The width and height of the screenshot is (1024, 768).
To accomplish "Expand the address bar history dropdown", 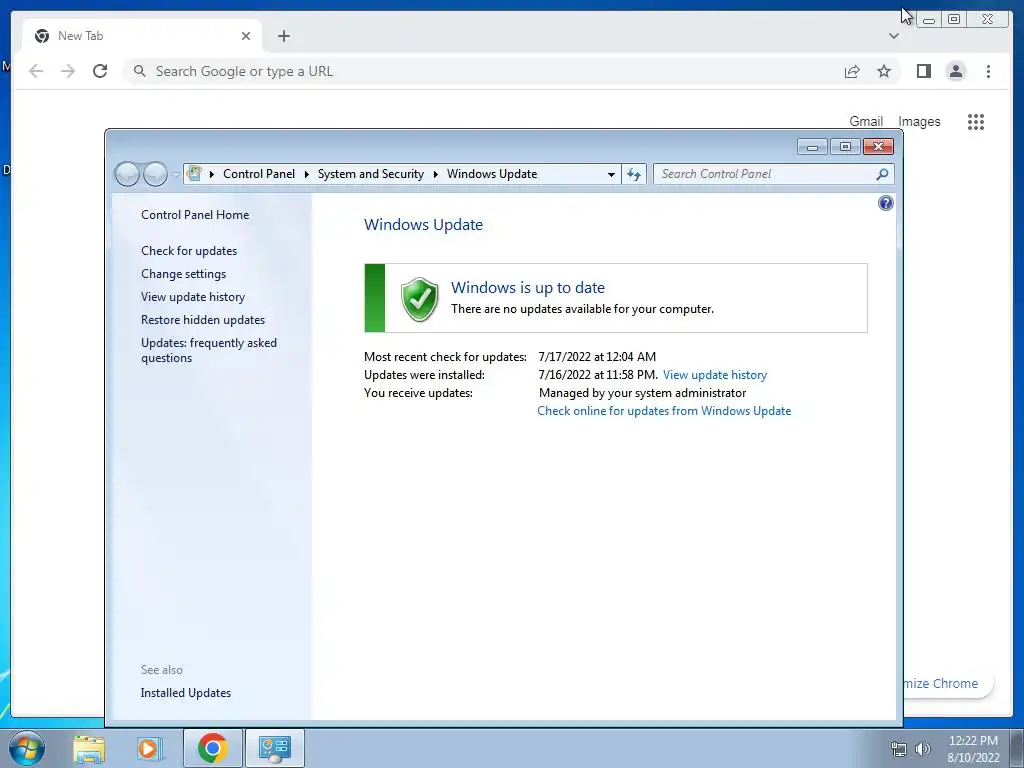I will pos(611,174).
